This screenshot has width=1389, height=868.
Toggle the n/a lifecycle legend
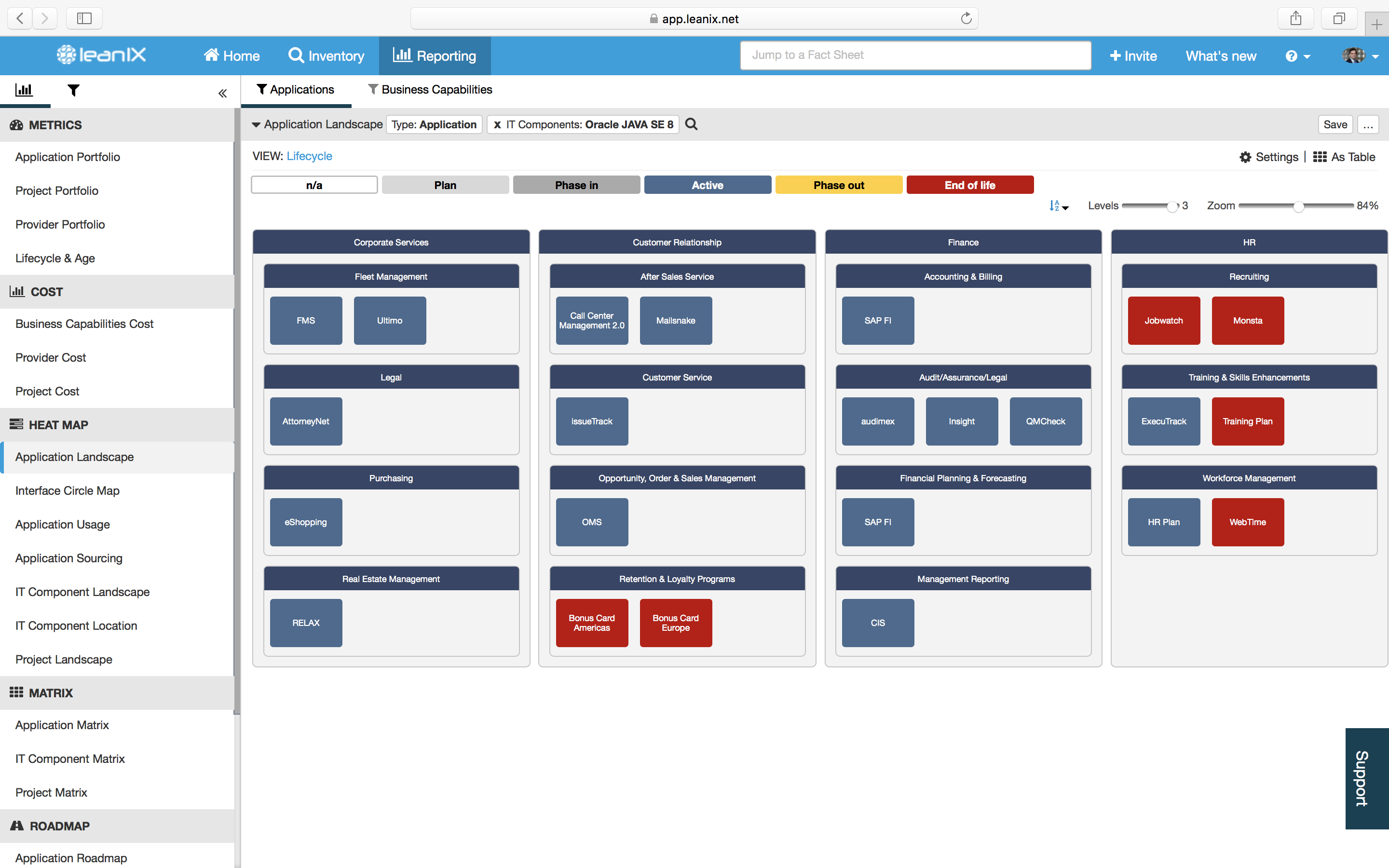point(314,185)
